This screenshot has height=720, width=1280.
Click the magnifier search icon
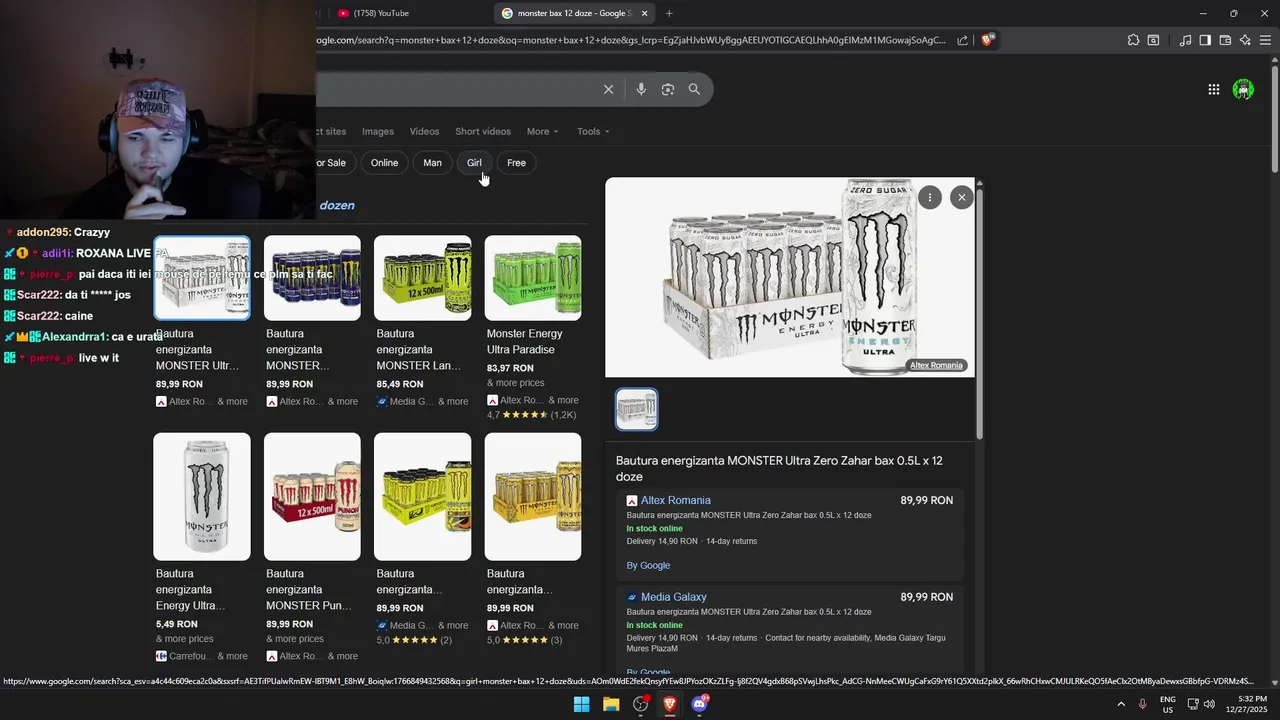coord(694,89)
